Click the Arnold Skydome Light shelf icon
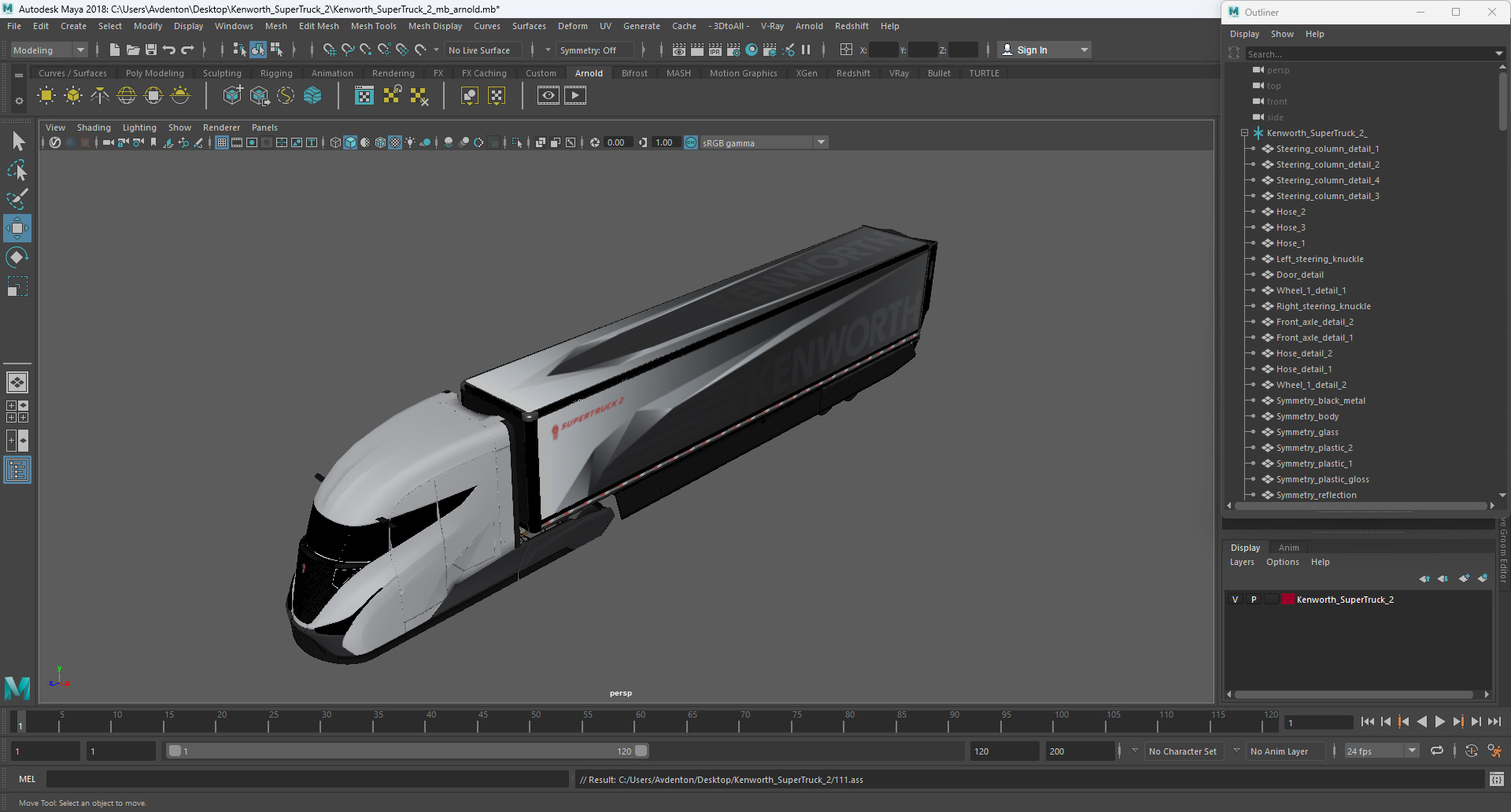Viewport: 1511px width, 812px height. [x=127, y=96]
